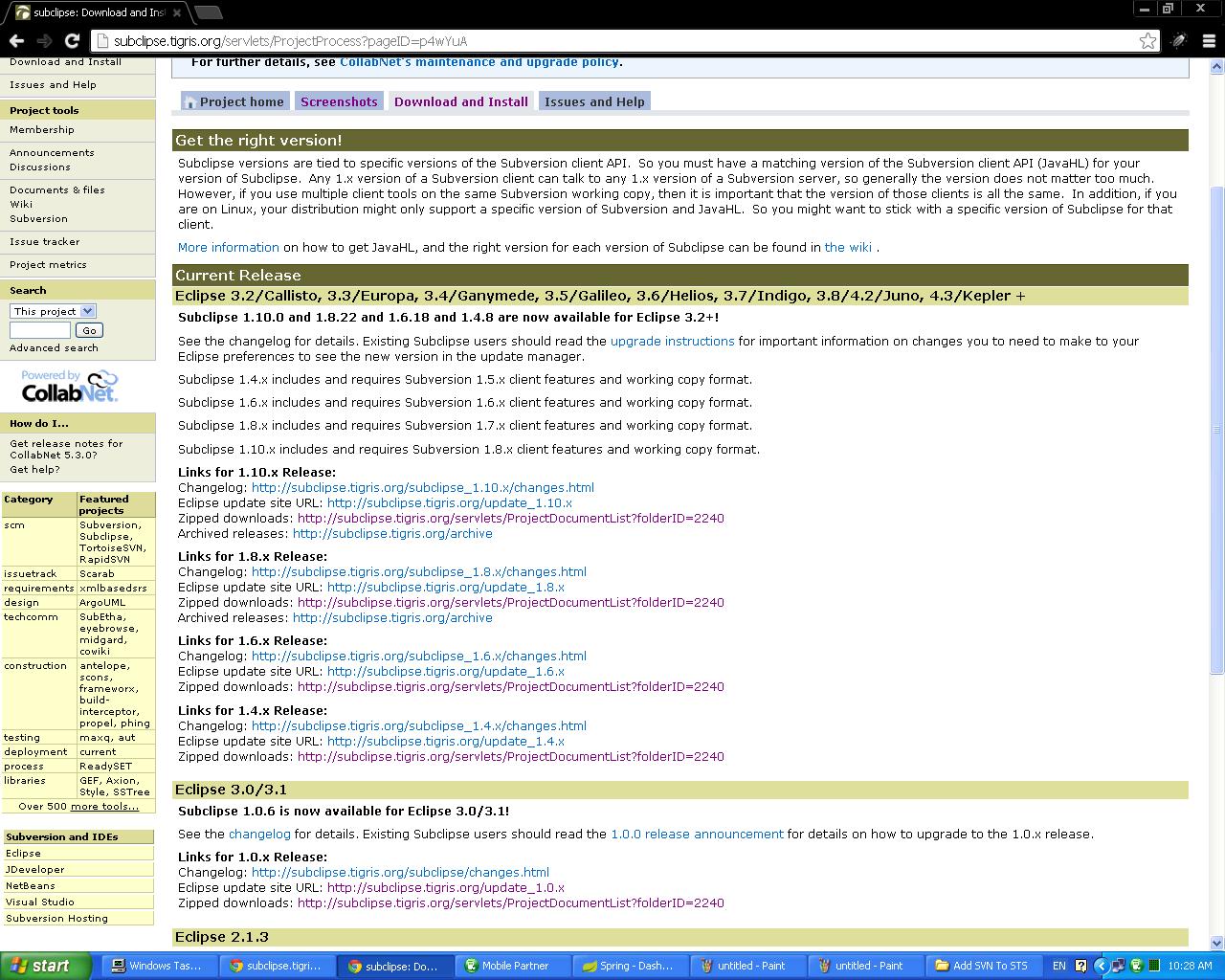Open the 1.10.x changelog URL
The image size is (1225, 980).
(x=423, y=487)
